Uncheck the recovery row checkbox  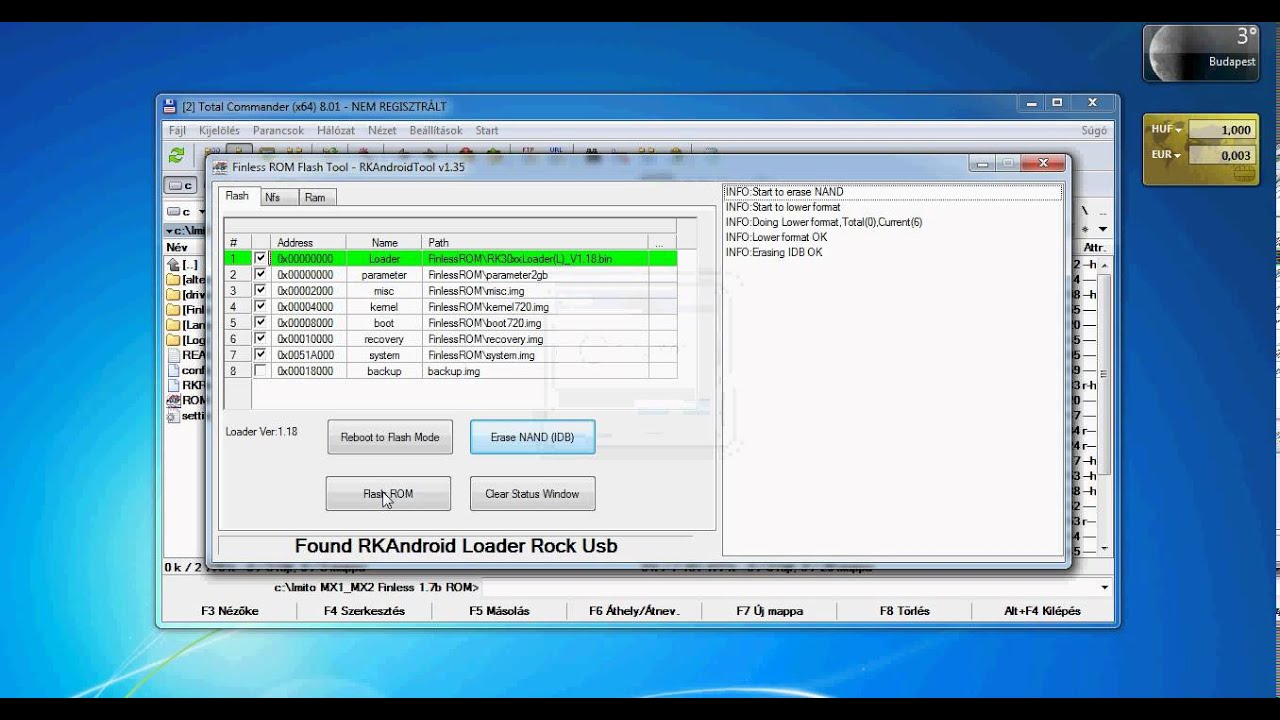pos(261,338)
